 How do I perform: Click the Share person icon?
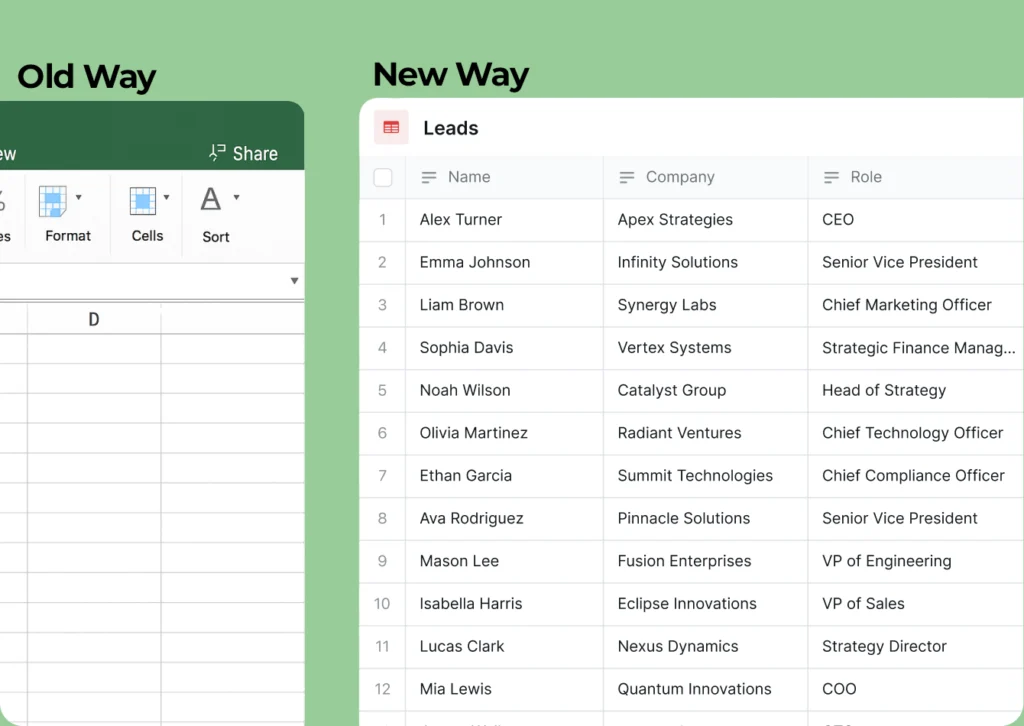[217, 153]
